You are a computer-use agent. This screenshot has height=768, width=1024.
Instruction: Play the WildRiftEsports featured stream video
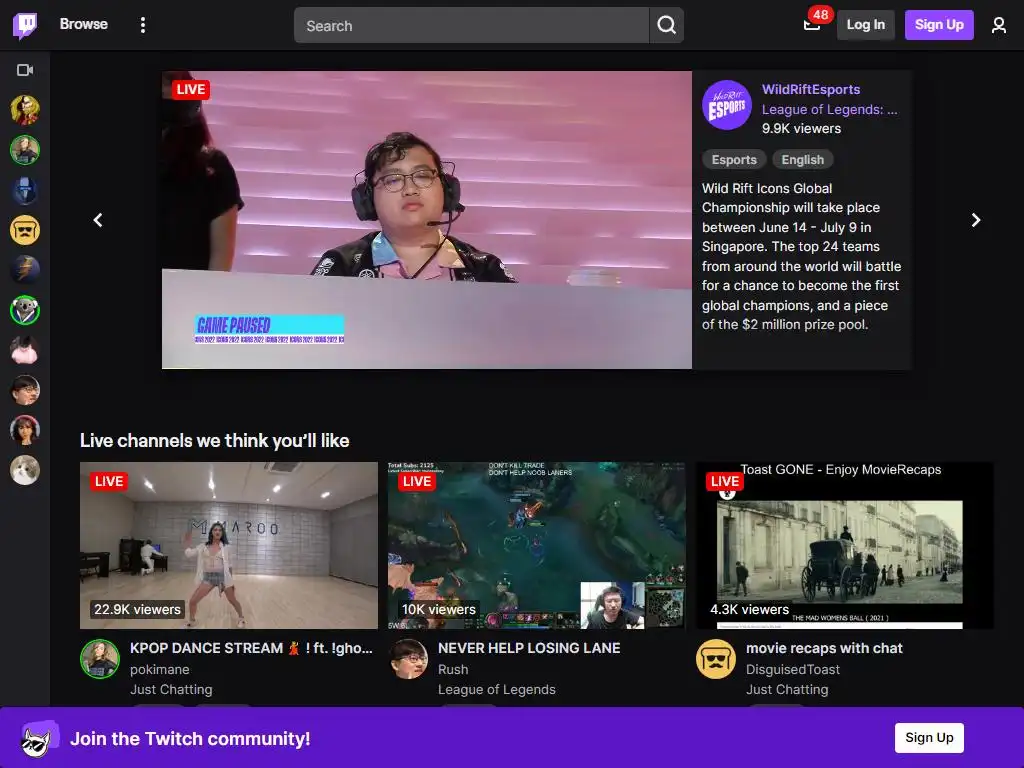pyautogui.click(x=426, y=220)
